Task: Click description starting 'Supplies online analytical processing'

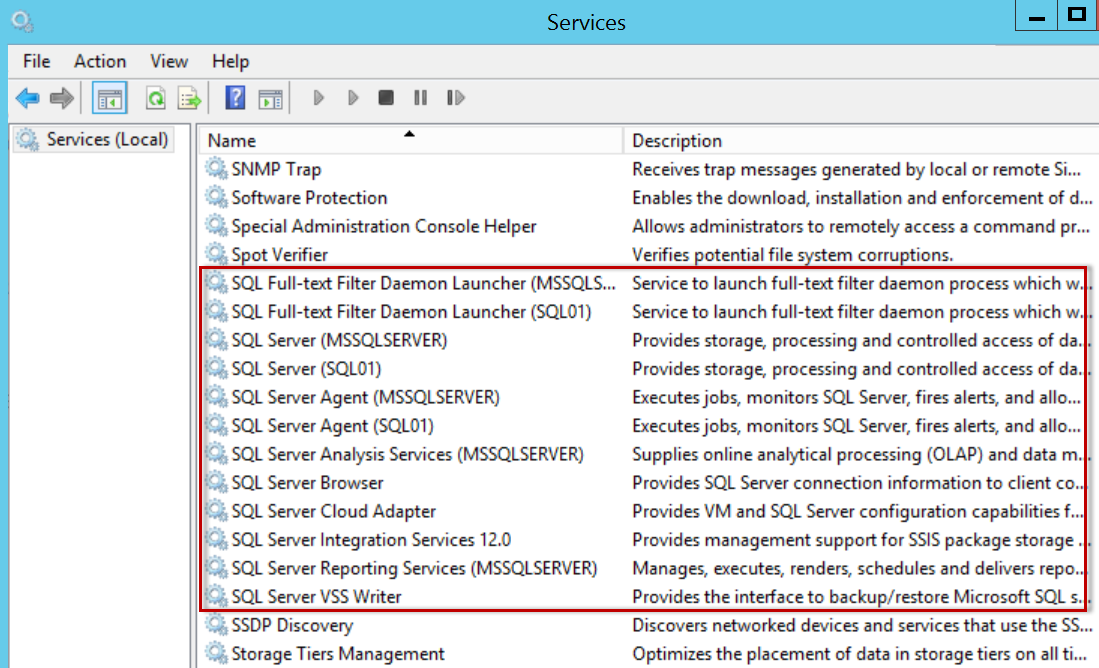Action: (x=859, y=454)
